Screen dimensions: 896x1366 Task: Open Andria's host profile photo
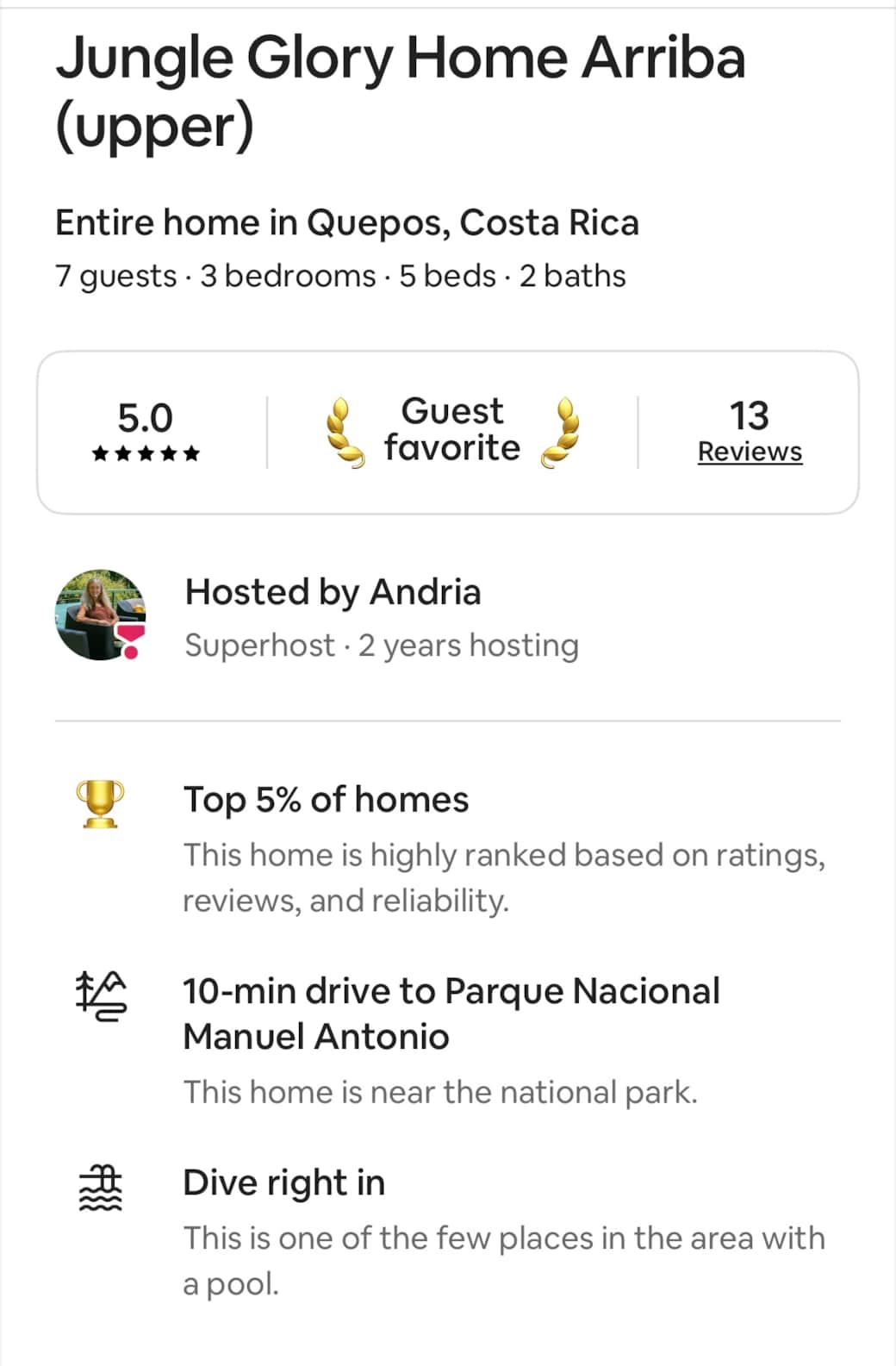[x=99, y=614]
